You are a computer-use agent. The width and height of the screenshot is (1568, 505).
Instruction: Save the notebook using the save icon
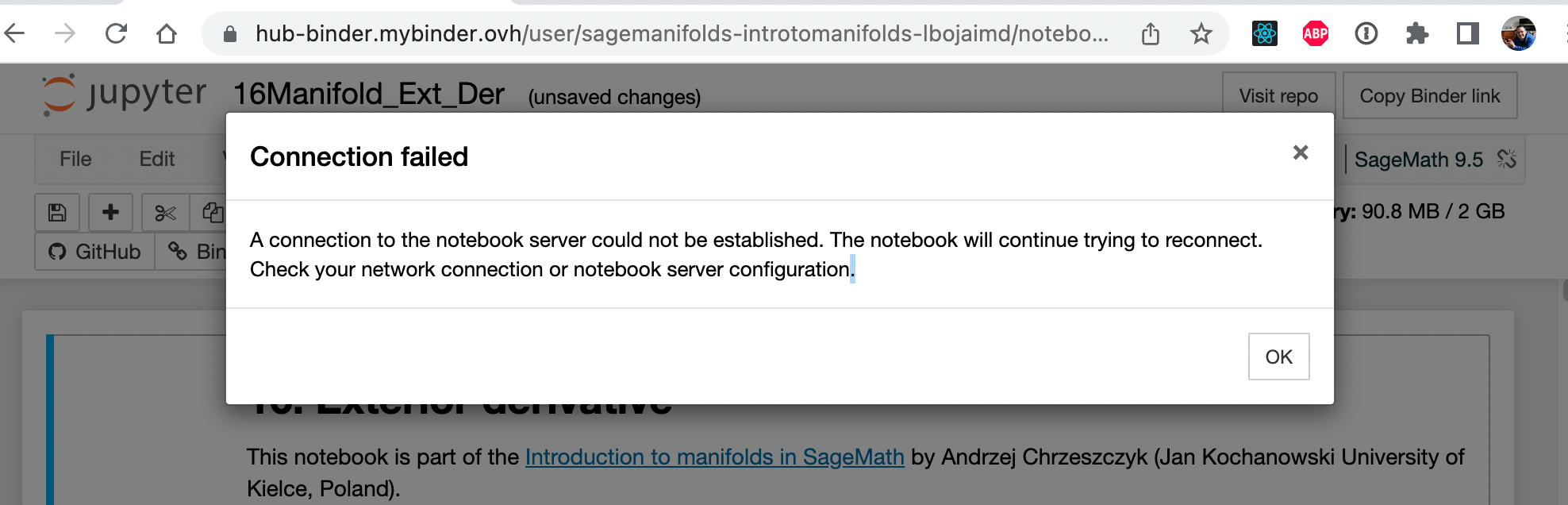56,212
